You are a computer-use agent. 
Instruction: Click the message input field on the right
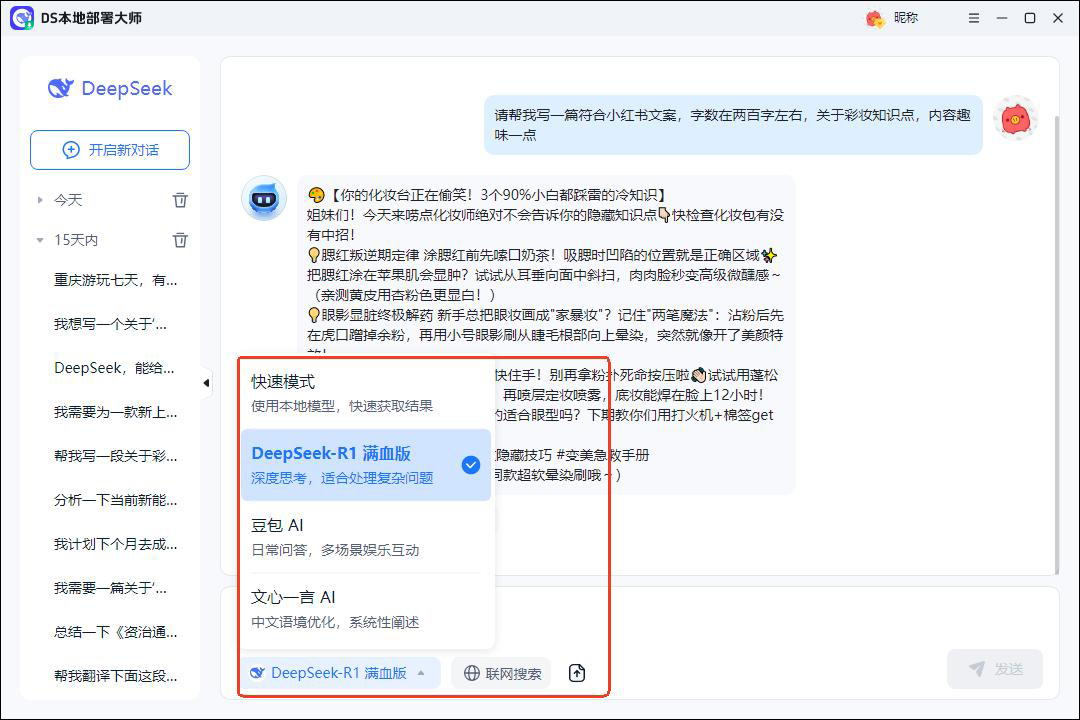pyautogui.click(x=778, y=620)
